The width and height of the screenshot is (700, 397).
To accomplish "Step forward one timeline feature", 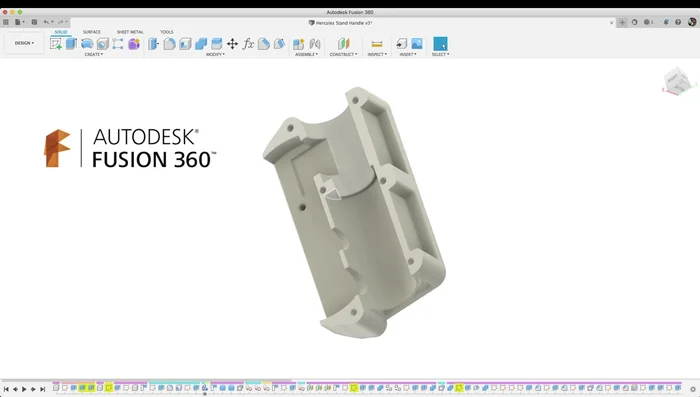I will point(33,389).
